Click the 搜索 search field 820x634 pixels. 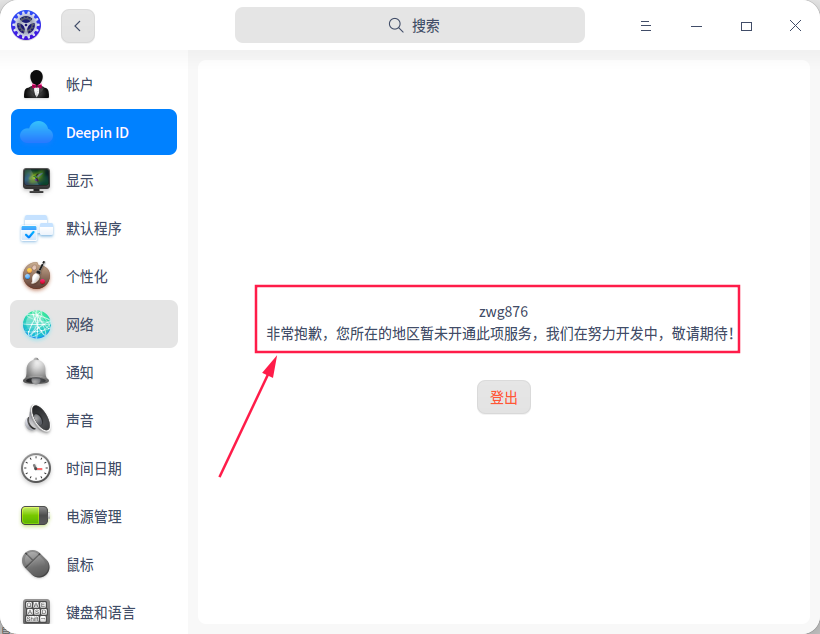pyautogui.click(x=409, y=25)
